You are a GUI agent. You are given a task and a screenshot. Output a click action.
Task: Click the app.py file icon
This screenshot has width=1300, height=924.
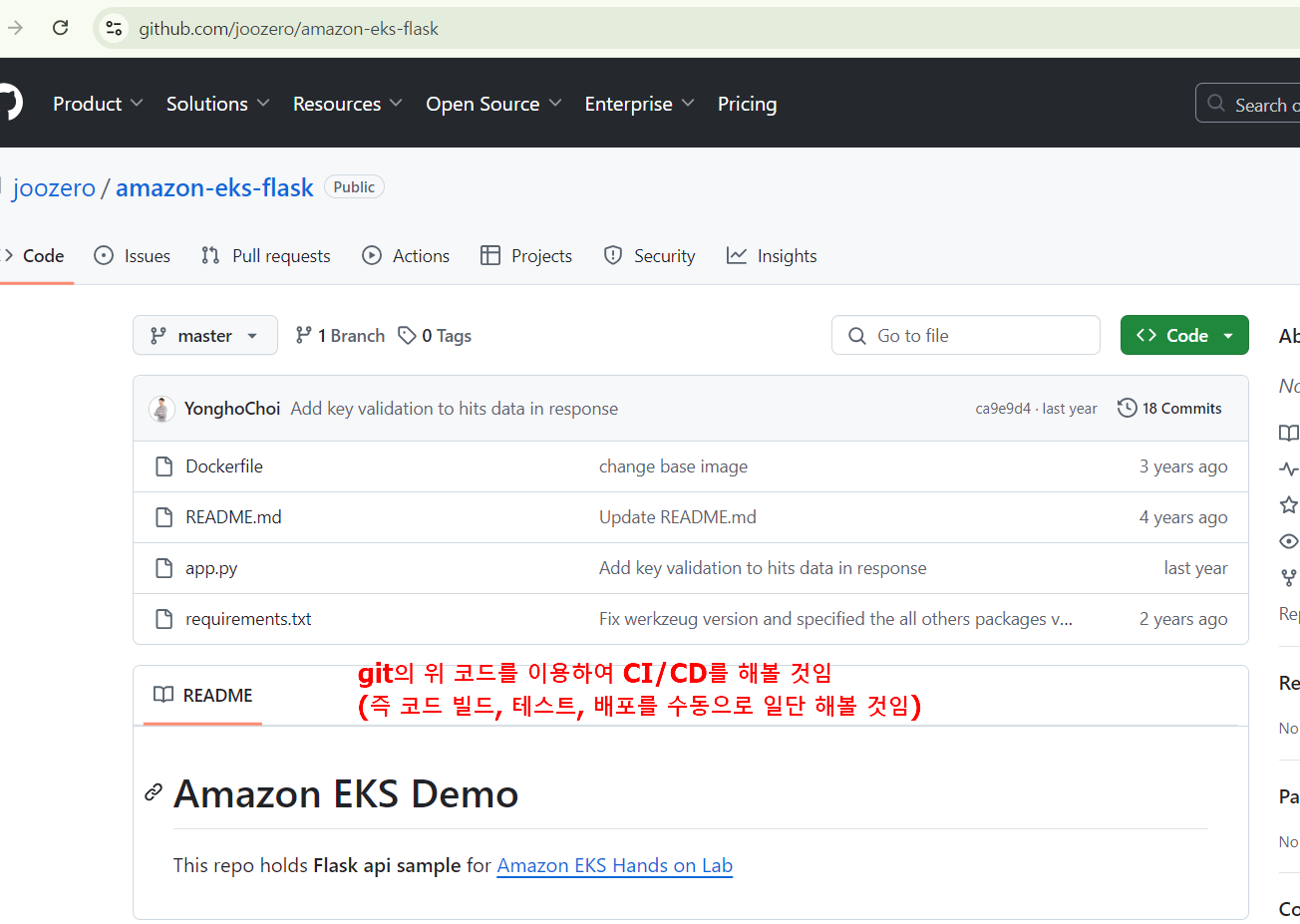(164, 568)
